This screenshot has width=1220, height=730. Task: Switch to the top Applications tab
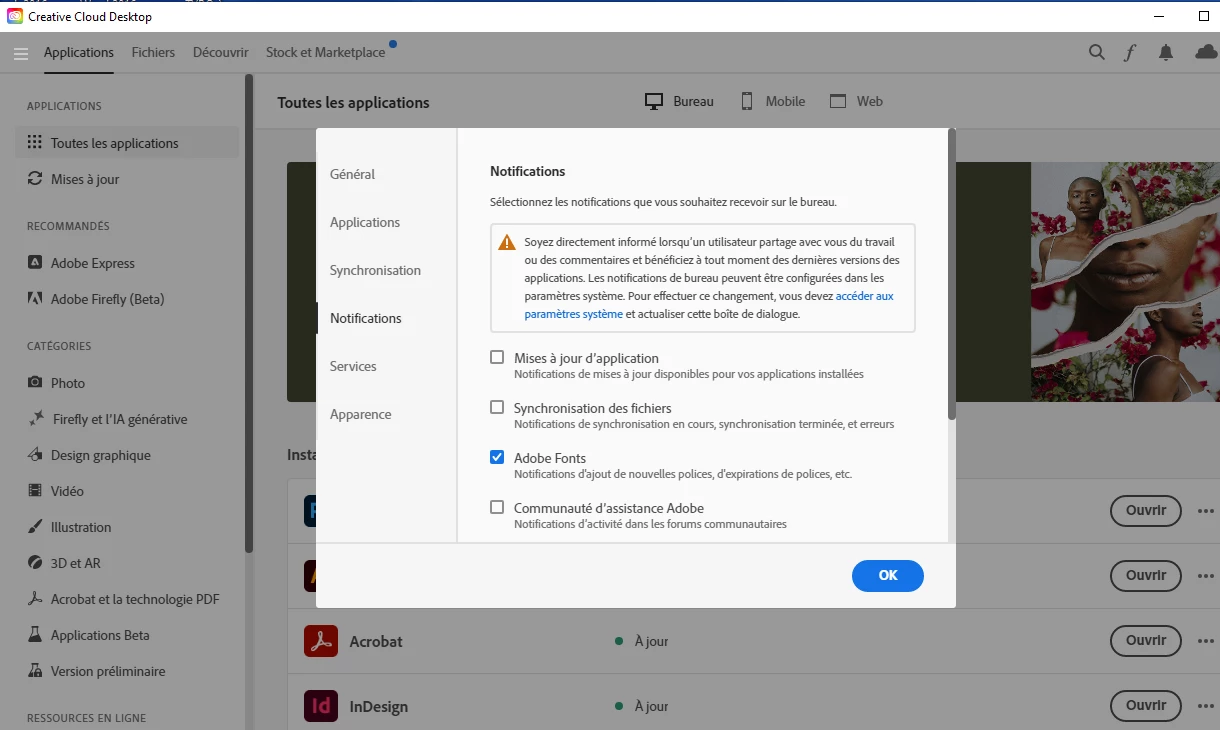[79, 52]
